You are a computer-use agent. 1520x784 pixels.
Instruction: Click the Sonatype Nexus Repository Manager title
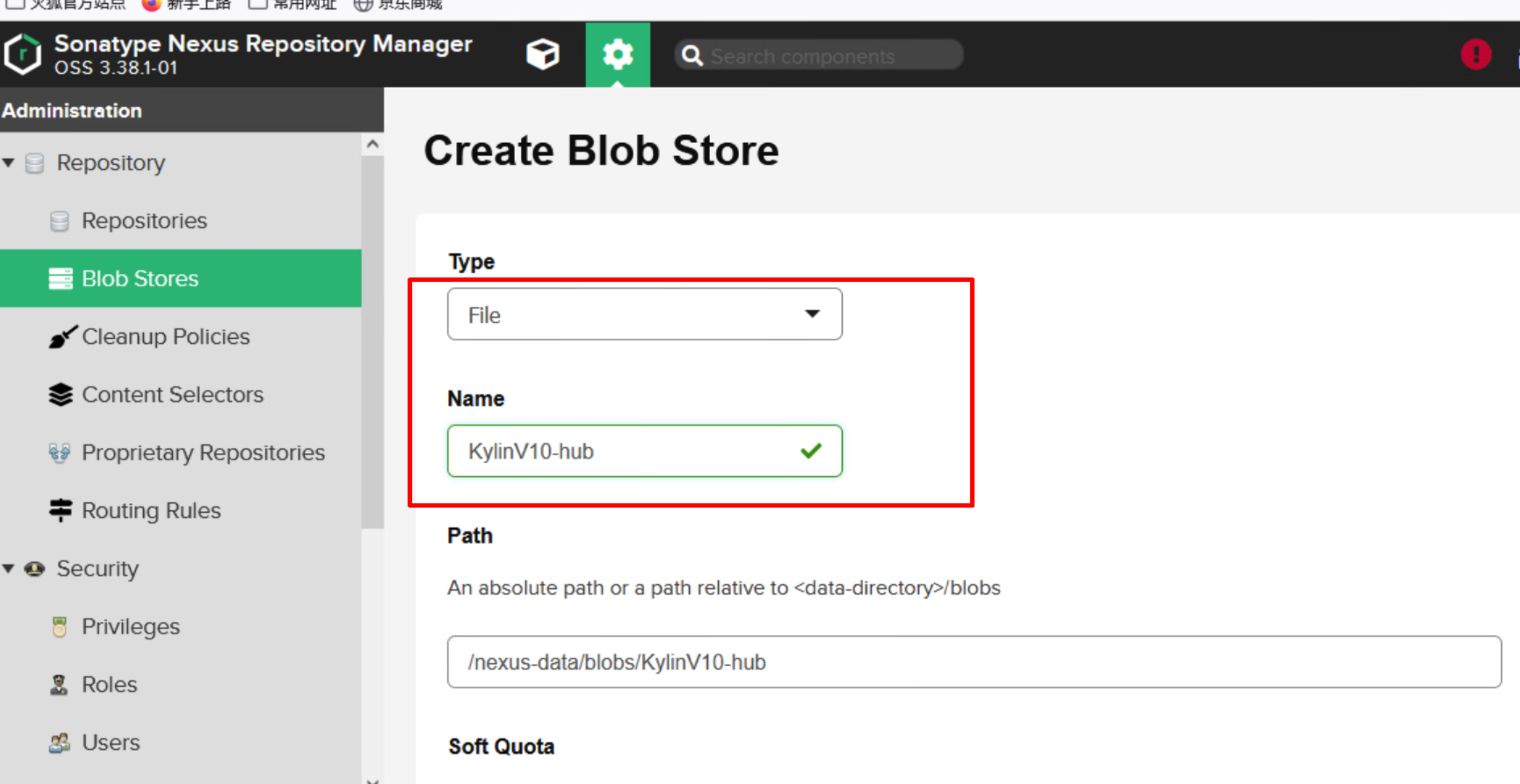coord(263,44)
